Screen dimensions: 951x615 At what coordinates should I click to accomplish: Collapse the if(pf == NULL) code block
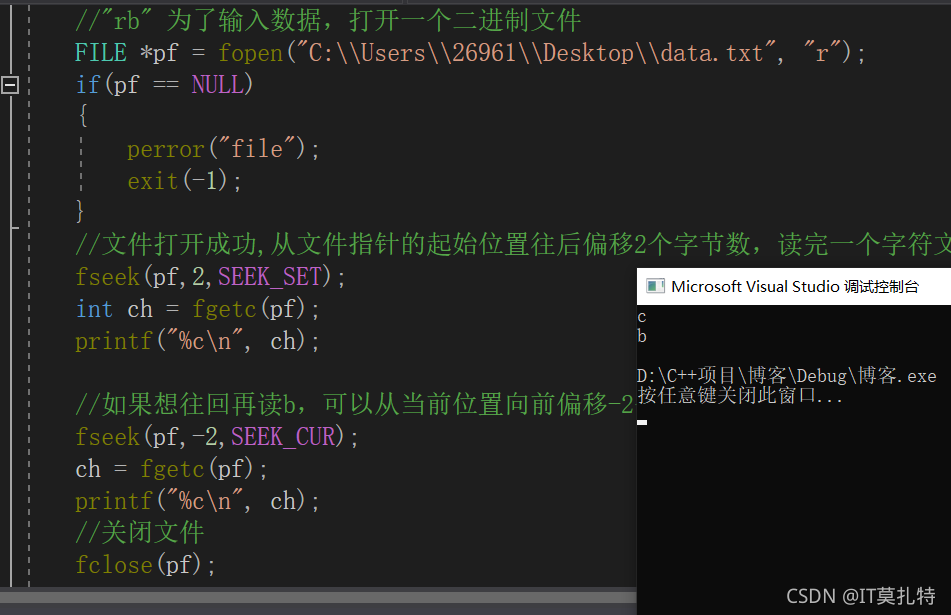(10, 84)
